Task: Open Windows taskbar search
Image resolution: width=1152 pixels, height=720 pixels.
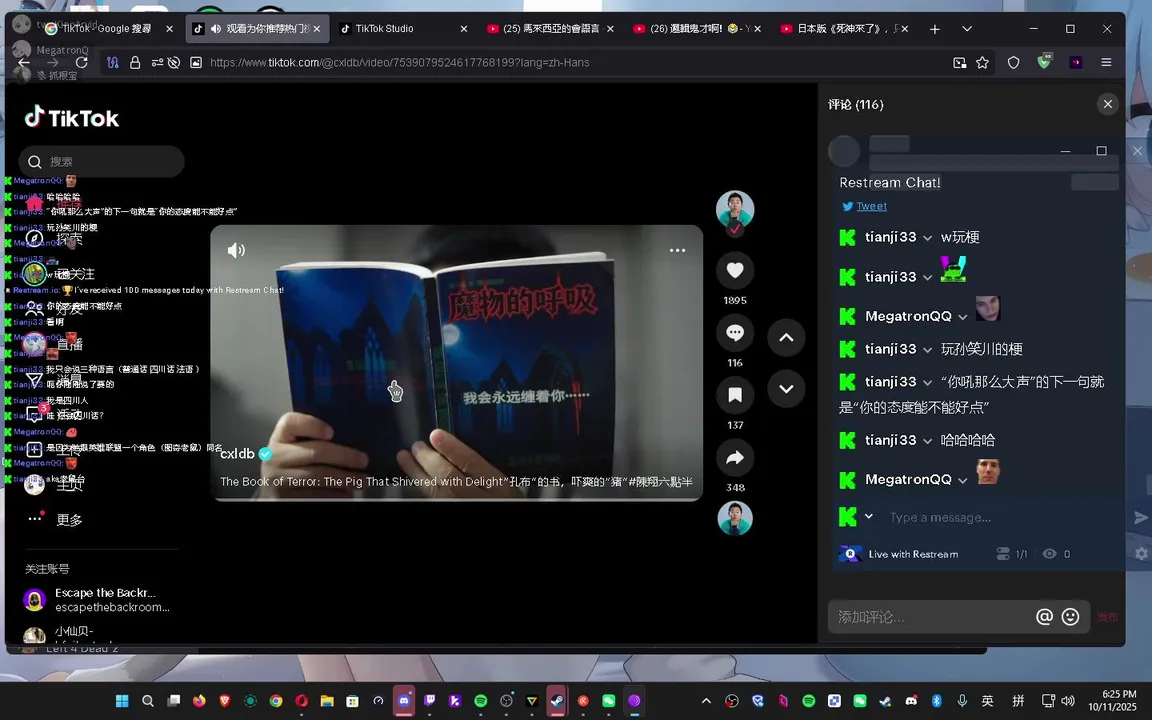Action: click(x=148, y=701)
